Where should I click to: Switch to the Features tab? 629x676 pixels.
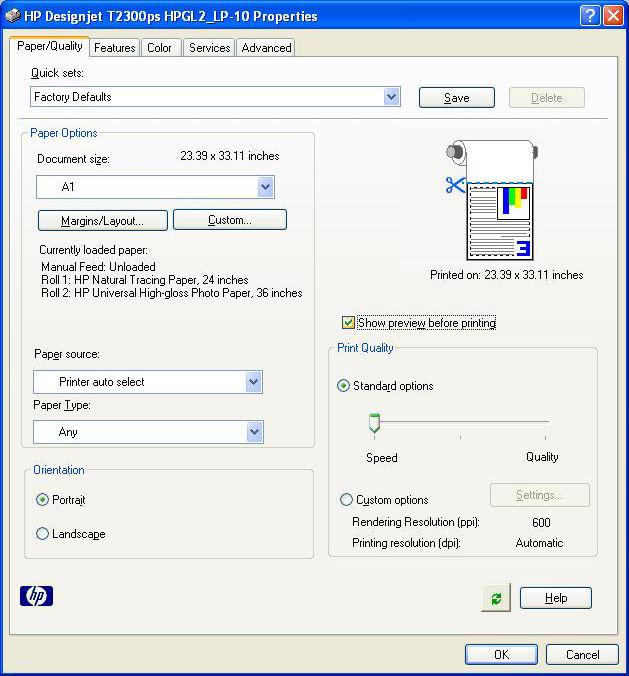[x=115, y=47]
